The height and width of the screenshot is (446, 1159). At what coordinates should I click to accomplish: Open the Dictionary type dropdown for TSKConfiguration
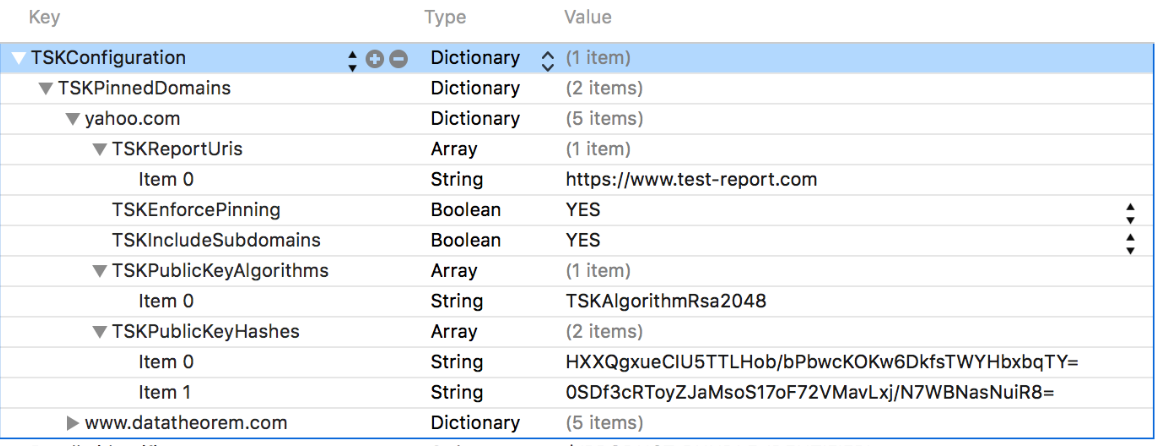pyautogui.click(x=547, y=60)
